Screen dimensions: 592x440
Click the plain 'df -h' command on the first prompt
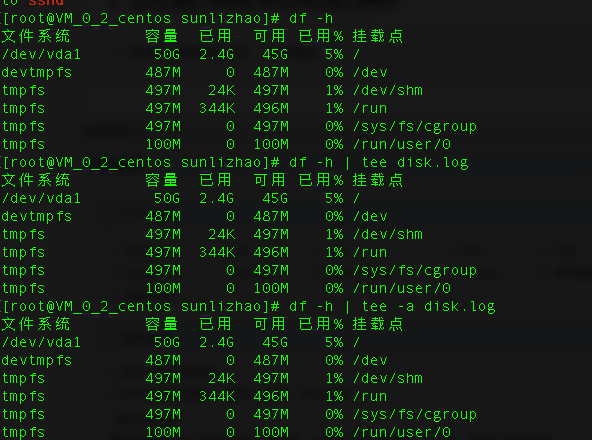pyautogui.click(x=311, y=19)
